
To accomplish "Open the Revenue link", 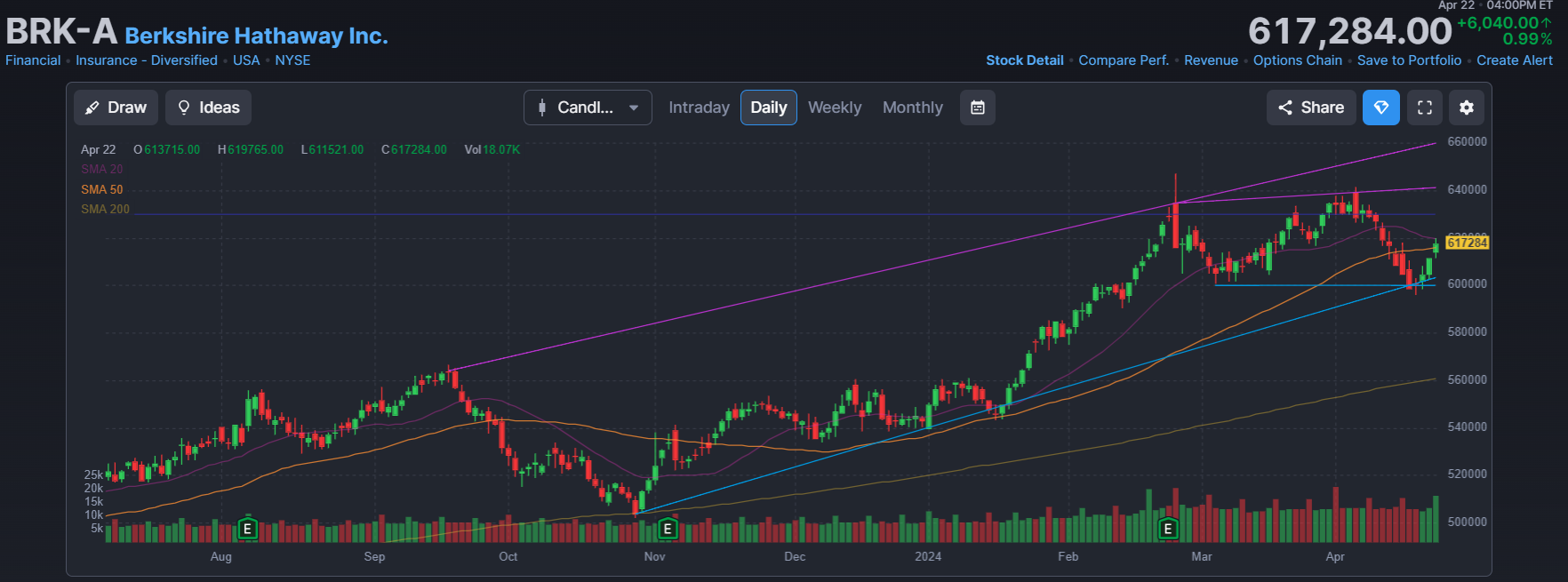I will [1211, 60].
